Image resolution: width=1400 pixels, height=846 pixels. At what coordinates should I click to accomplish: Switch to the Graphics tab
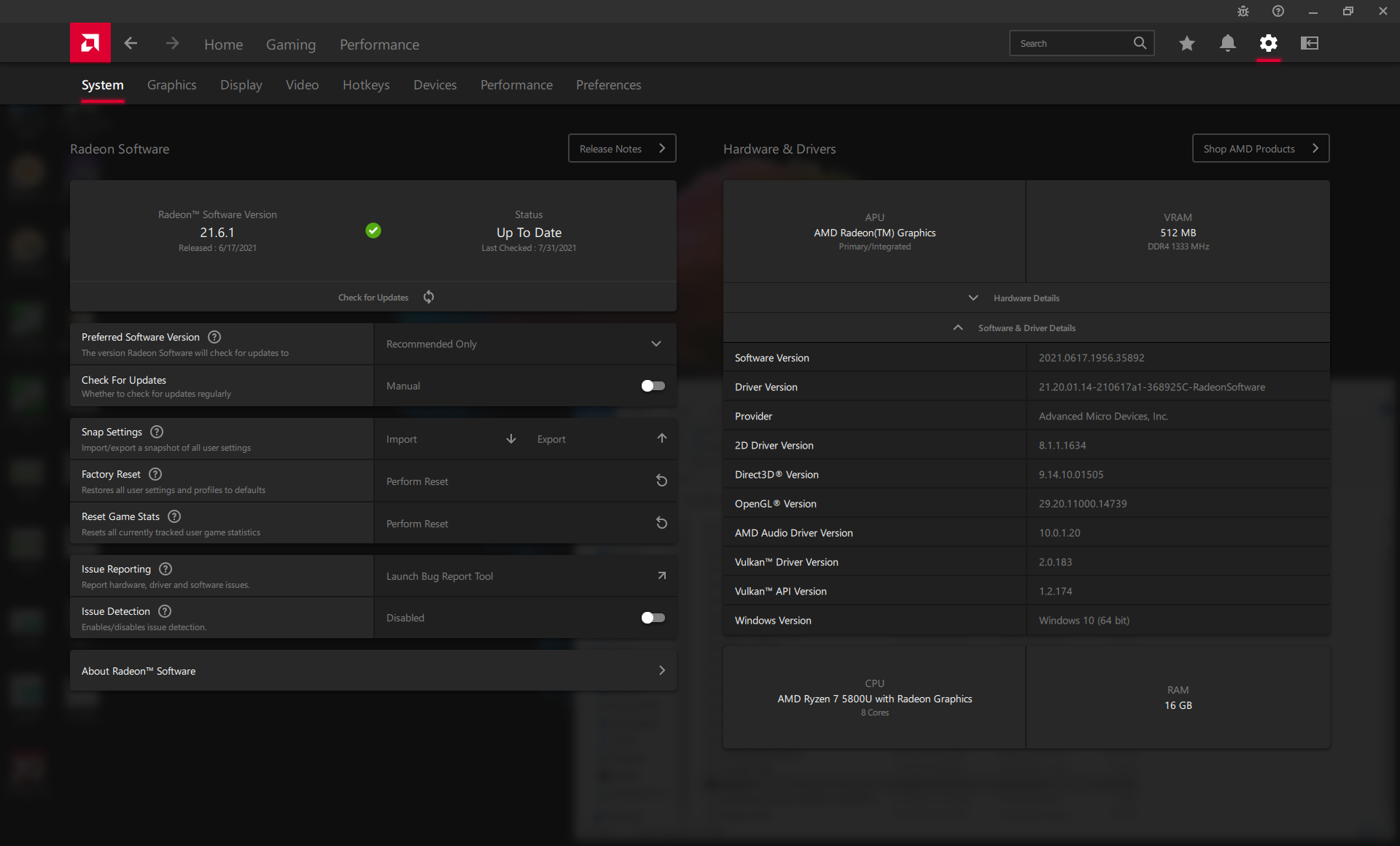pyautogui.click(x=171, y=85)
